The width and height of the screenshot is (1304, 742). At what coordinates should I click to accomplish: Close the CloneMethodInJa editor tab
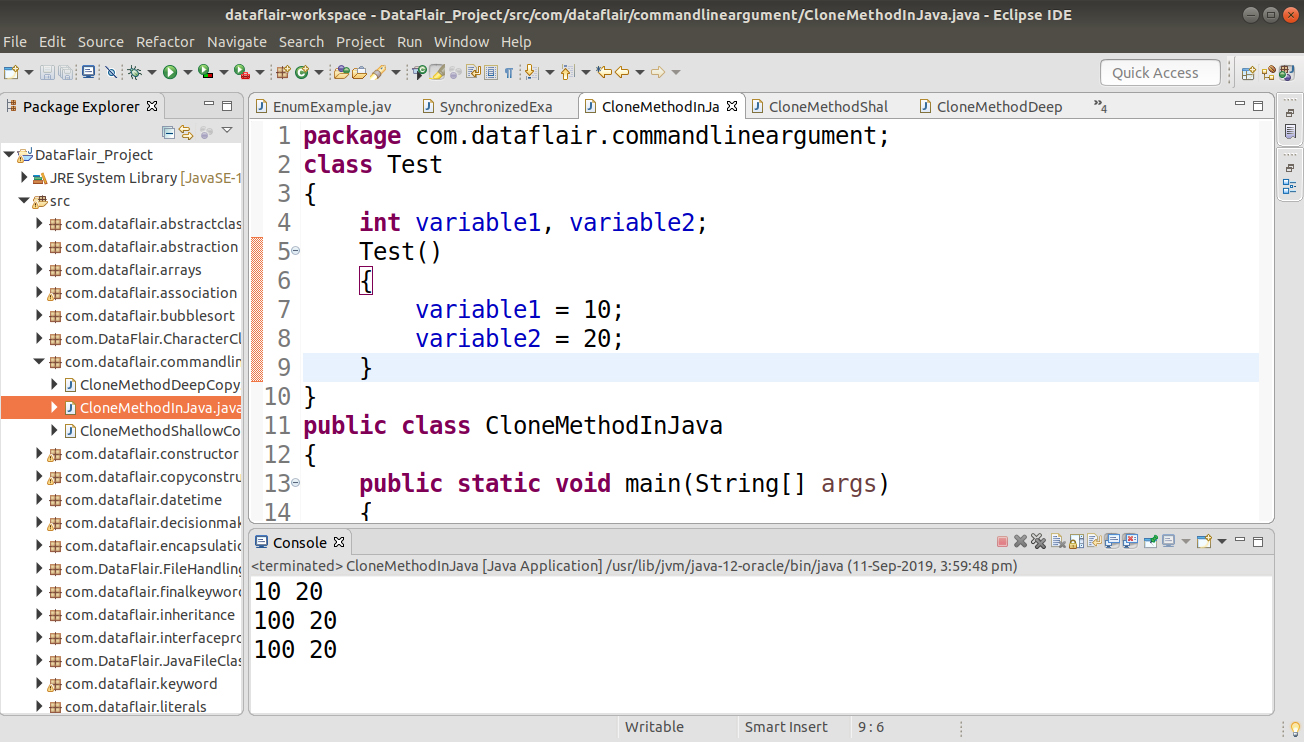pos(732,106)
